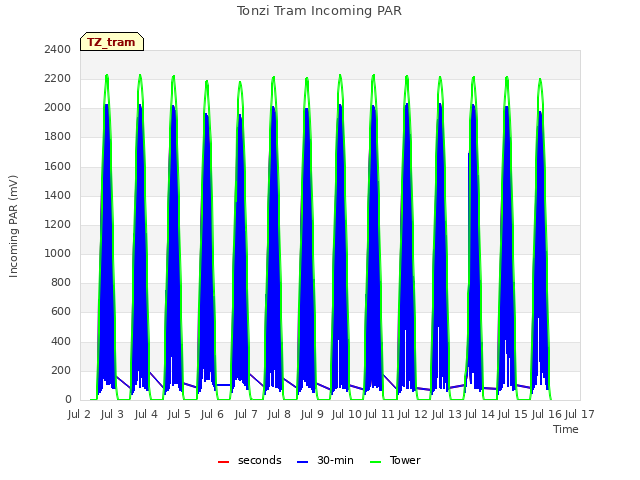Screen dimensions: 640x480
Task: Click the Time axis label
Action: click(566, 429)
